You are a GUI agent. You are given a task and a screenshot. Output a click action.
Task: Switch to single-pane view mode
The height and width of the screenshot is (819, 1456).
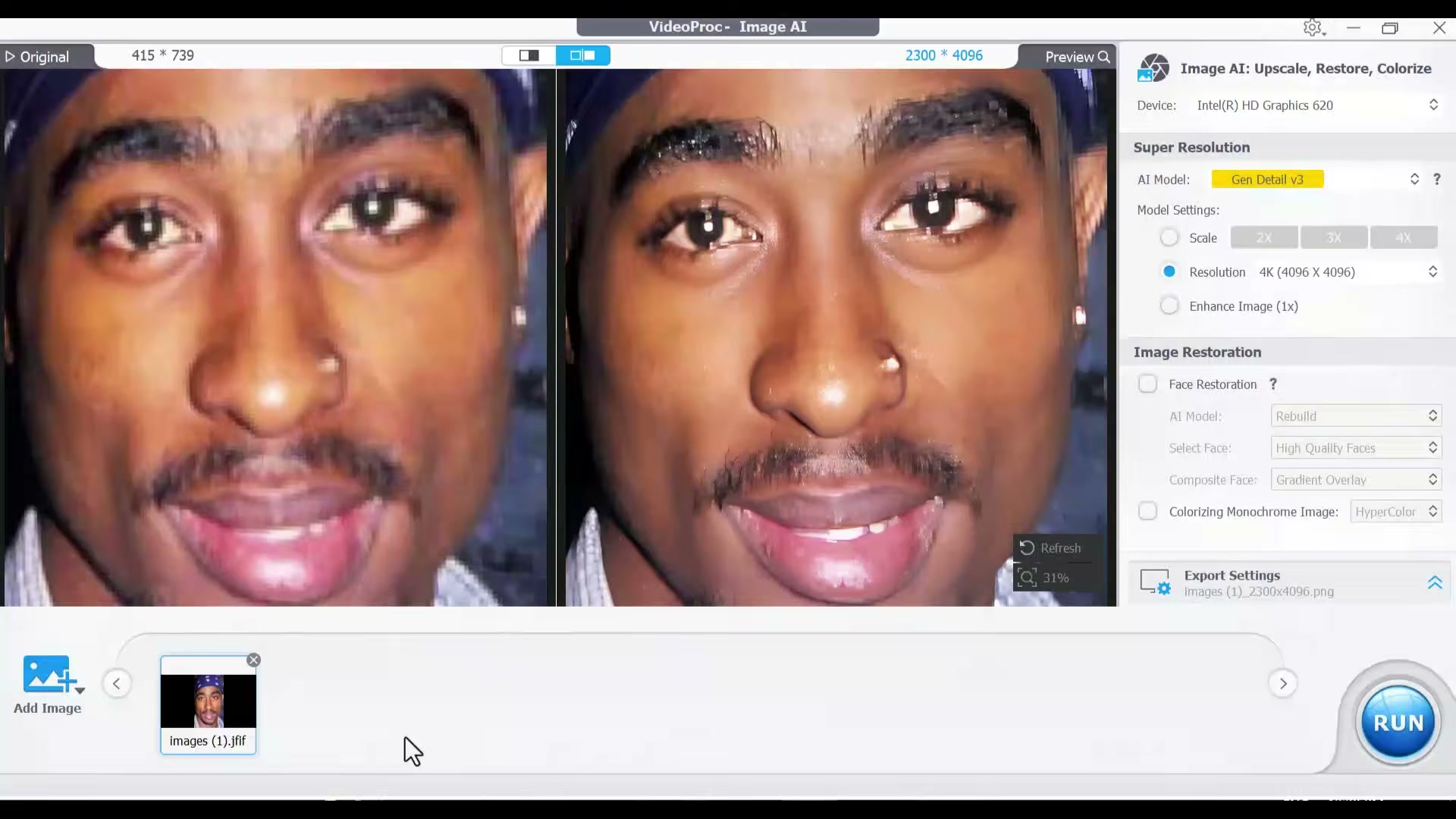(x=529, y=55)
